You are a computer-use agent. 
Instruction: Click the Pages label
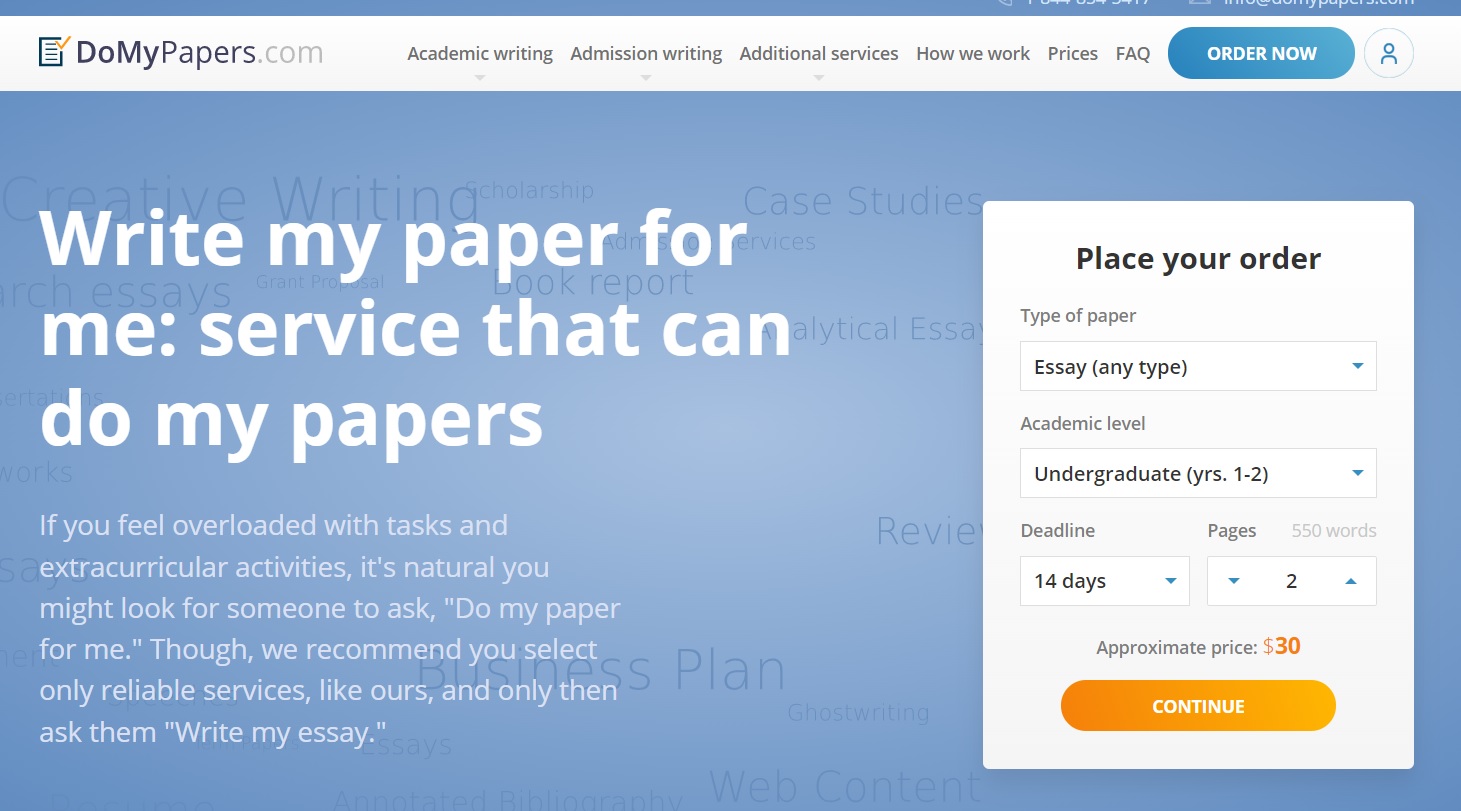tap(1232, 531)
